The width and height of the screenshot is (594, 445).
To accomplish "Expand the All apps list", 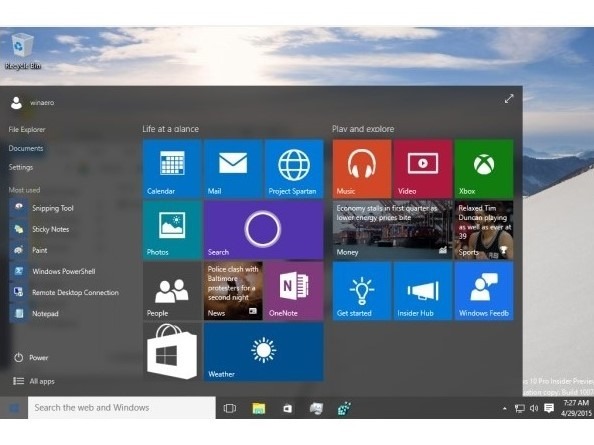I will pos(34,381).
